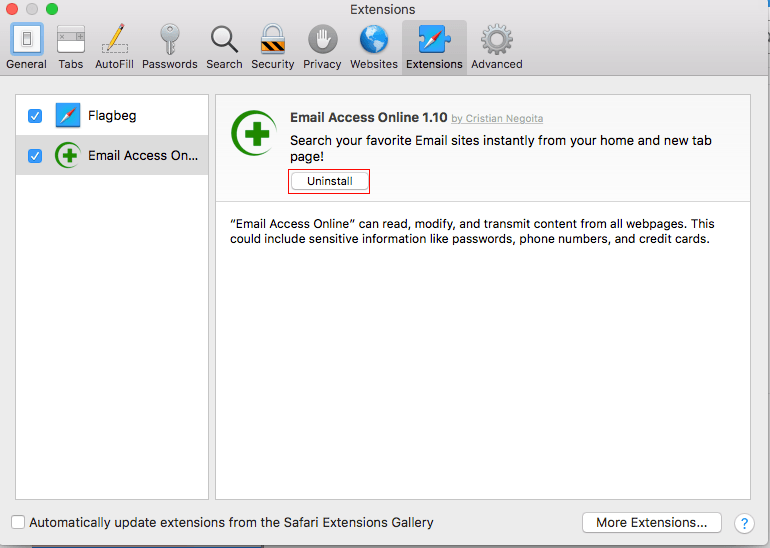Select Email Access On... list row
Viewport: 770px width, 548px height.
(112, 155)
